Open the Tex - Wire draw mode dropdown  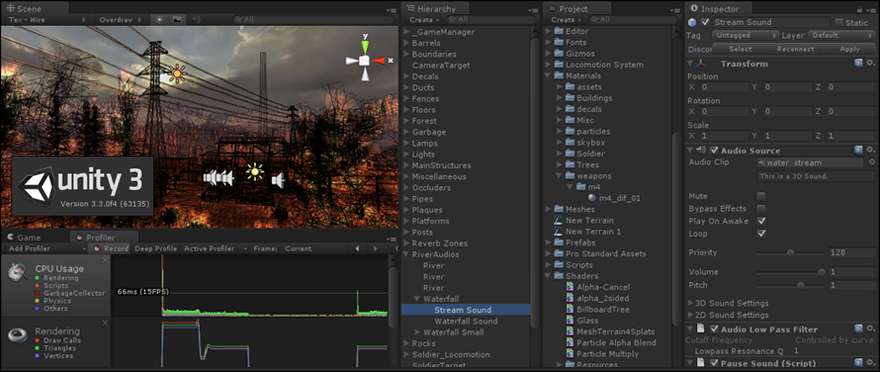tap(47, 19)
